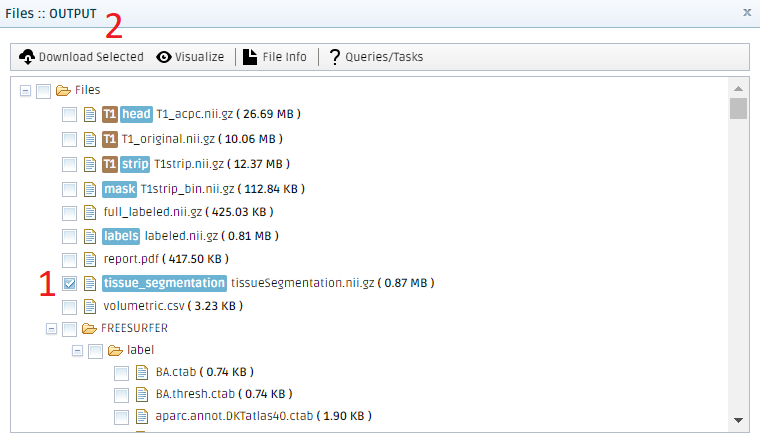Click the File Info document icon
Screen dimensions: 760x442
tap(250, 57)
